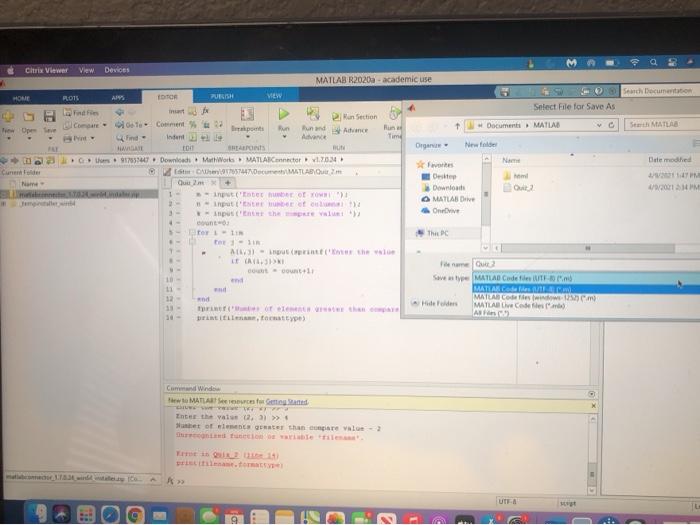Click the Increase Indent icon
Image resolution: width=700 pixels, height=525 pixels.
[205, 138]
